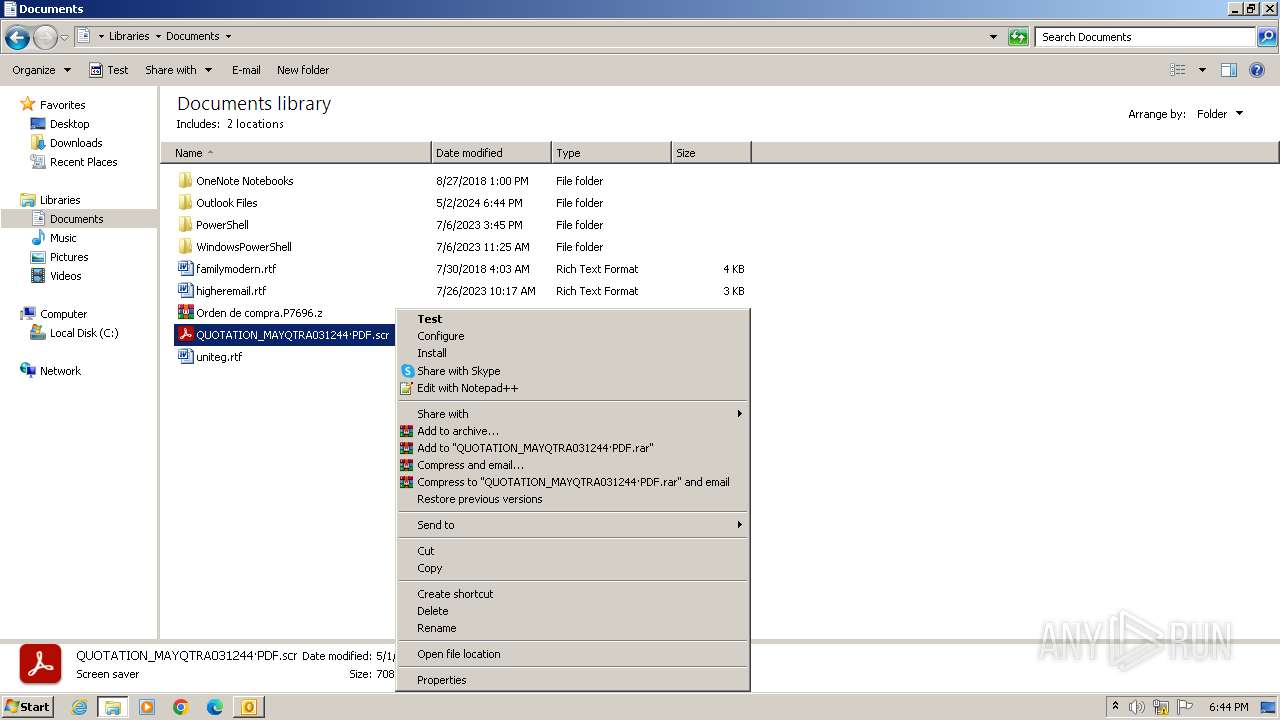Viewport: 1280px width, 720px height.
Task: Open the Videos library
Action: (x=65, y=276)
